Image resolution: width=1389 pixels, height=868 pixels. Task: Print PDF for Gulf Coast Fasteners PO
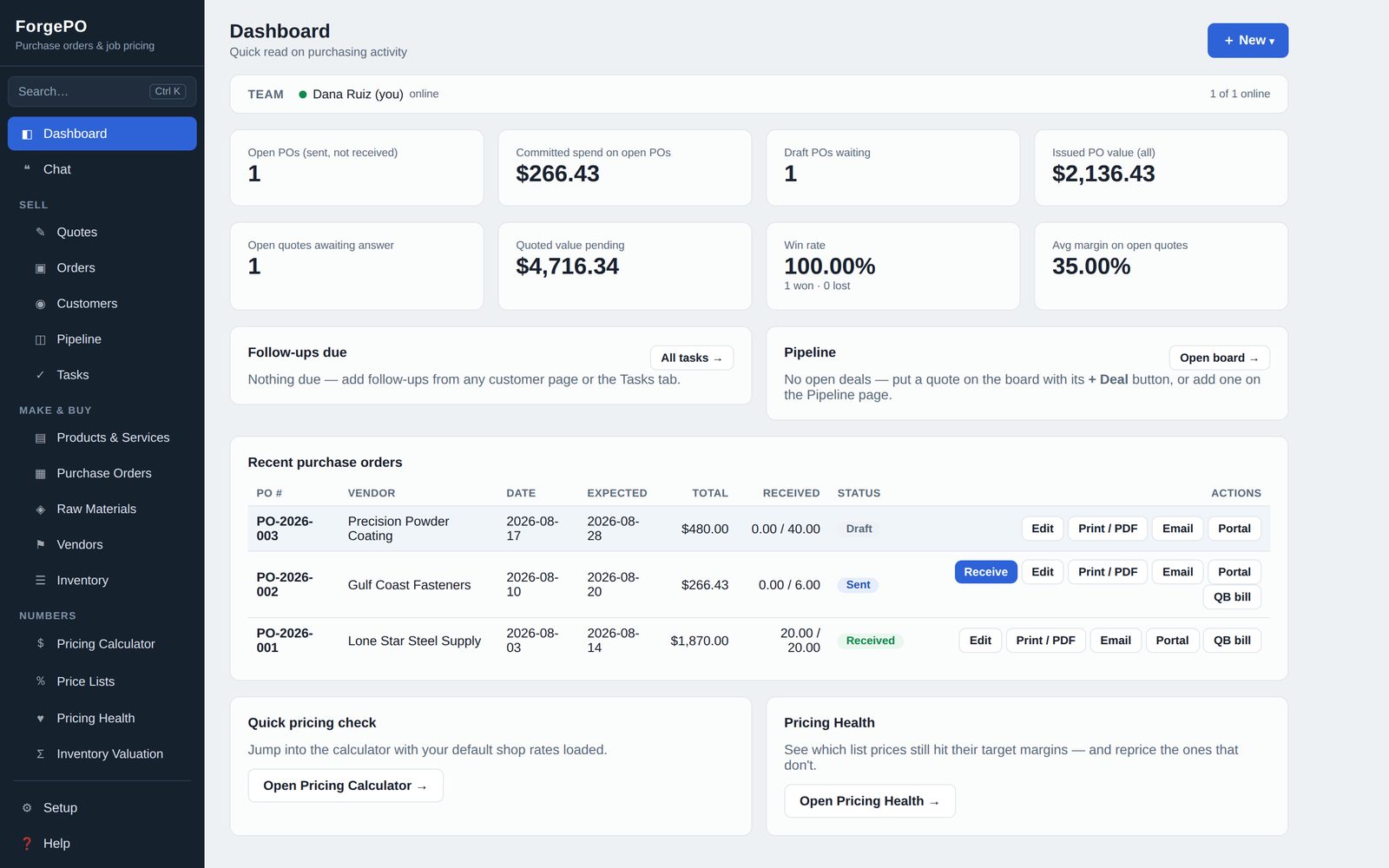[1107, 572]
